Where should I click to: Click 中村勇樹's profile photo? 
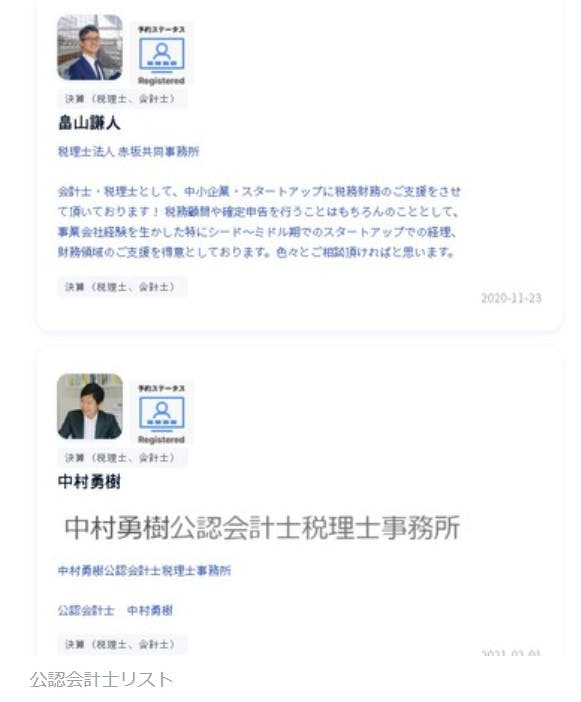point(90,406)
